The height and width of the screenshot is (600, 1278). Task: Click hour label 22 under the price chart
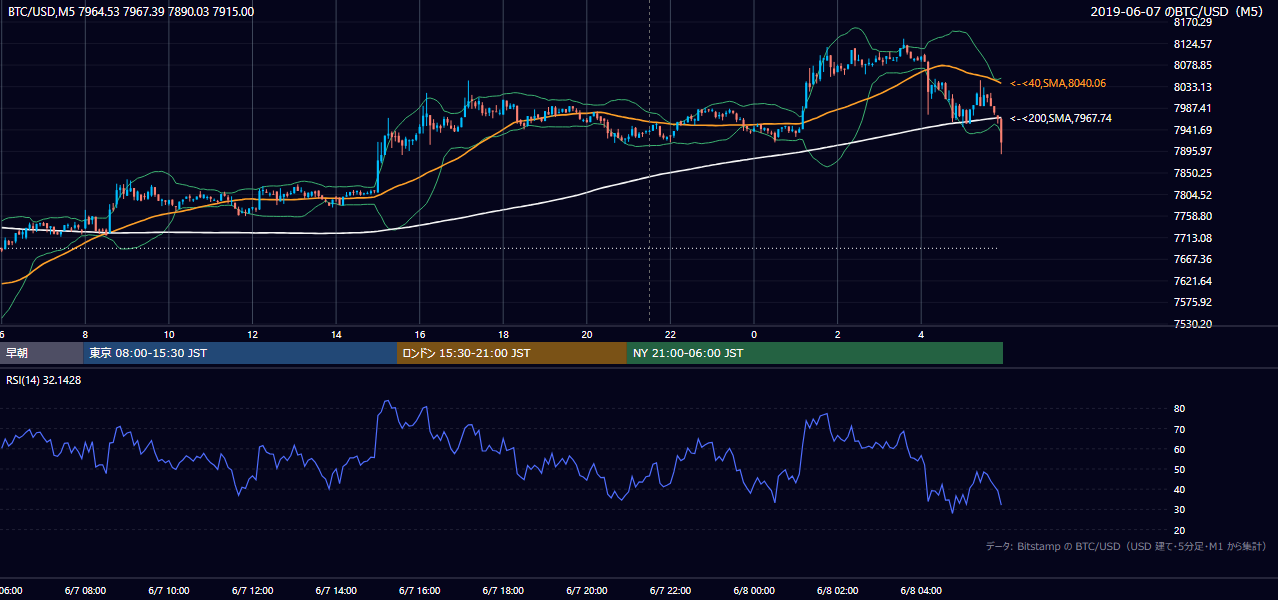click(x=671, y=334)
